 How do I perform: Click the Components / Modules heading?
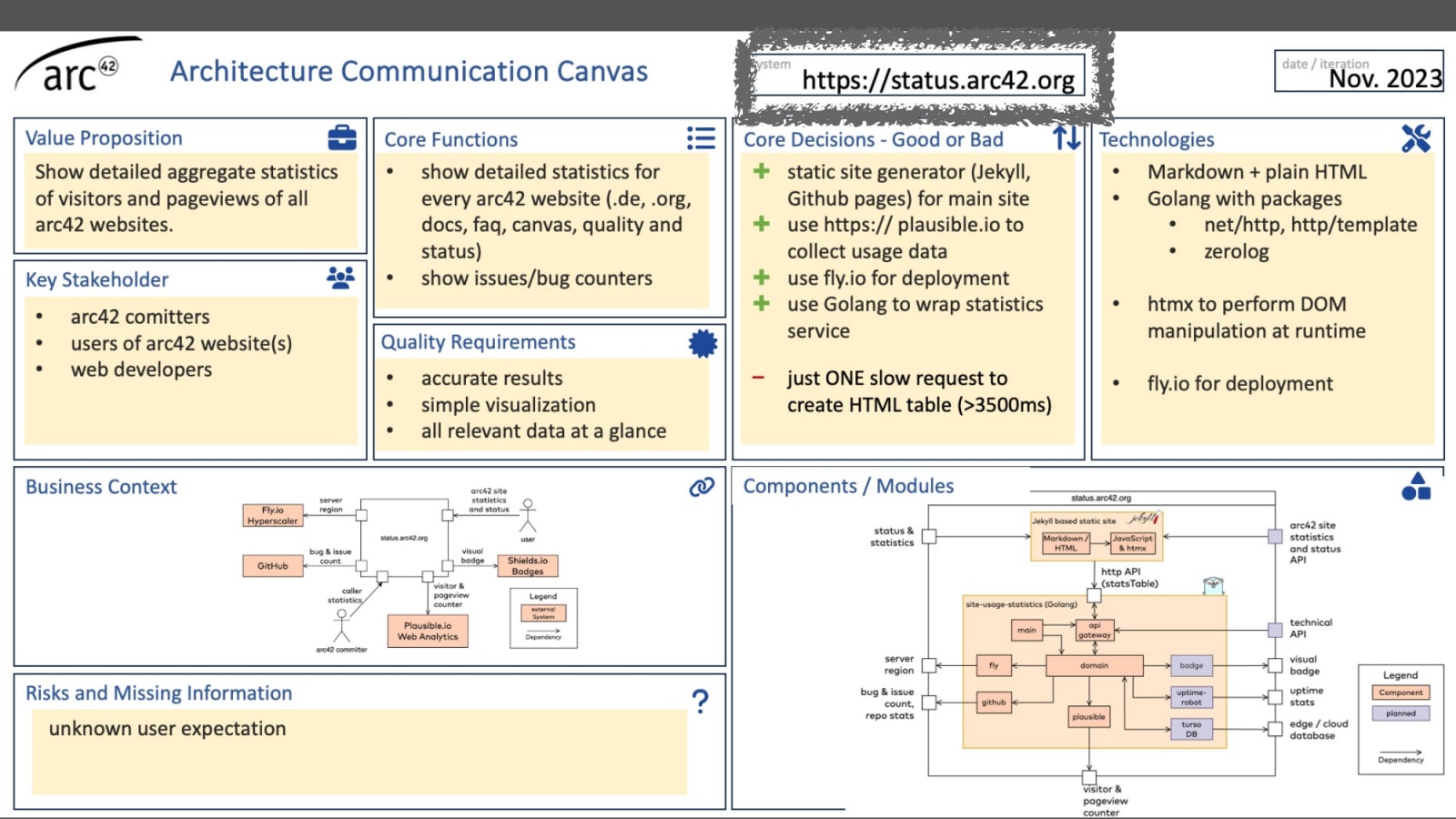tap(848, 486)
